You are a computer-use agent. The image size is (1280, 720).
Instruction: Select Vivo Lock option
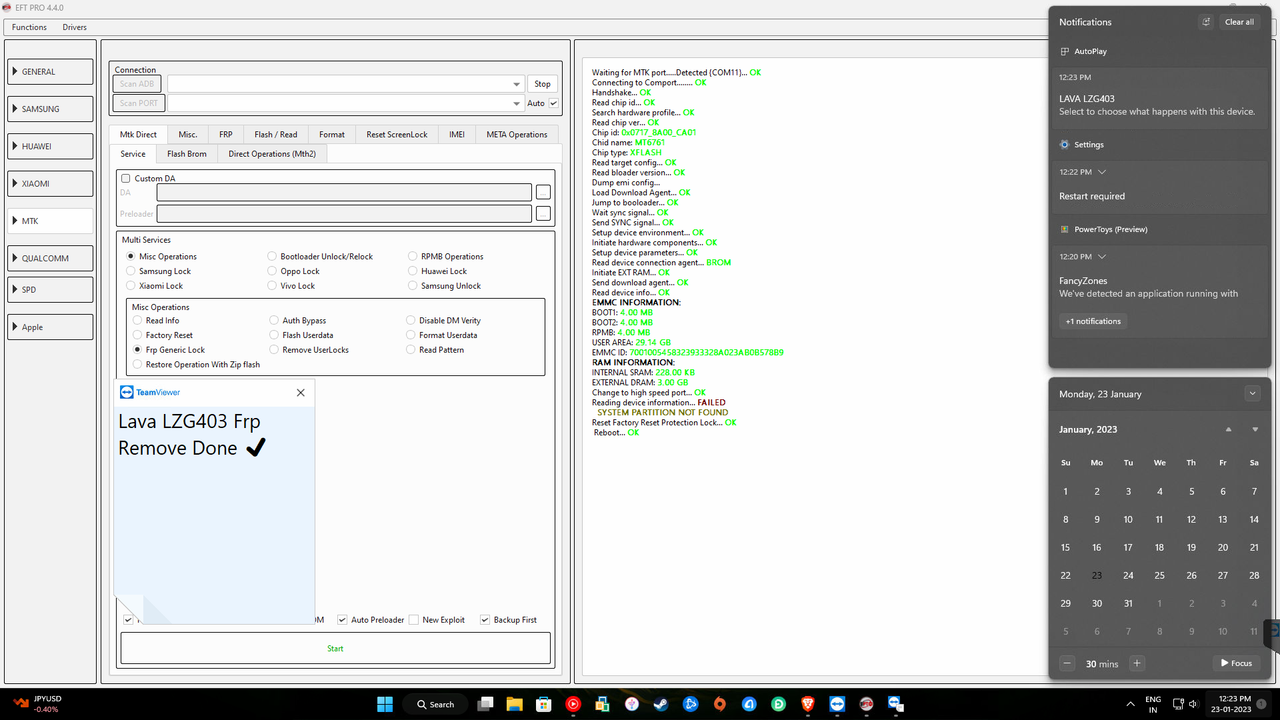(272, 286)
